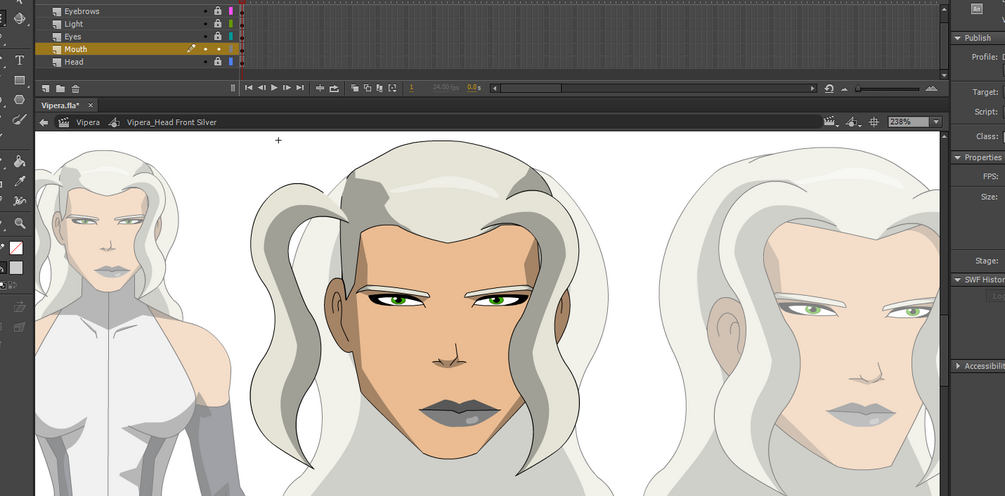This screenshot has width=1005, height=496.
Task: Click the 238% zoom field
Action: pyautogui.click(x=909, y=122)
